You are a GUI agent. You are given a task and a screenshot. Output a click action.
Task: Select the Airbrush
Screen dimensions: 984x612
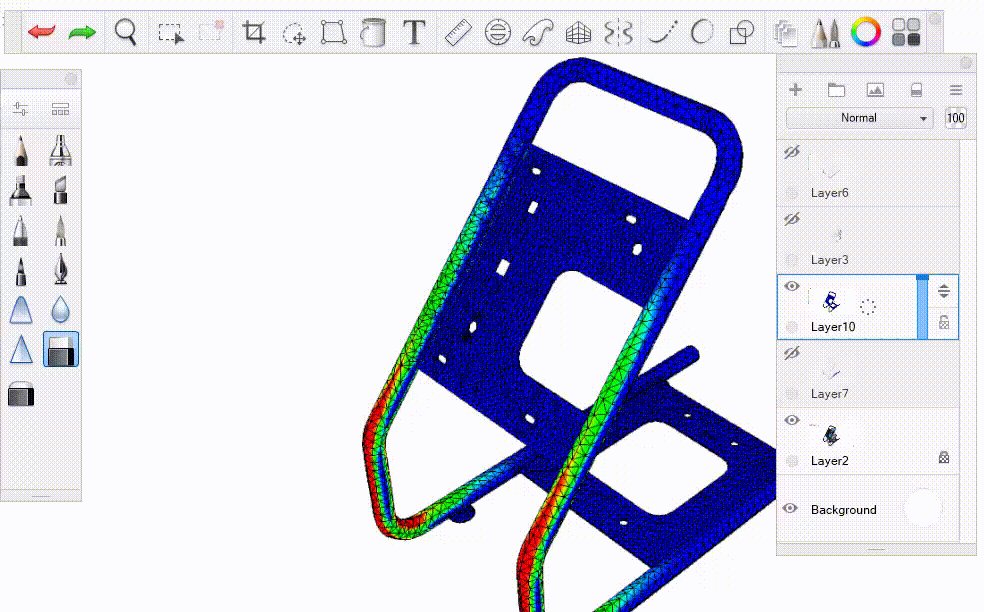pyautogui.click(x=60, y=150)
